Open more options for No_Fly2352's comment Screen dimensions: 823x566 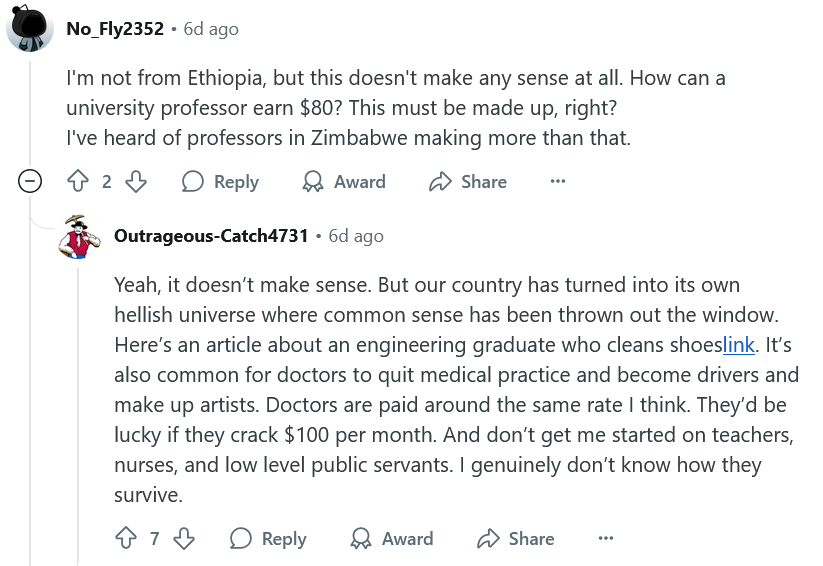click(558, 182)
